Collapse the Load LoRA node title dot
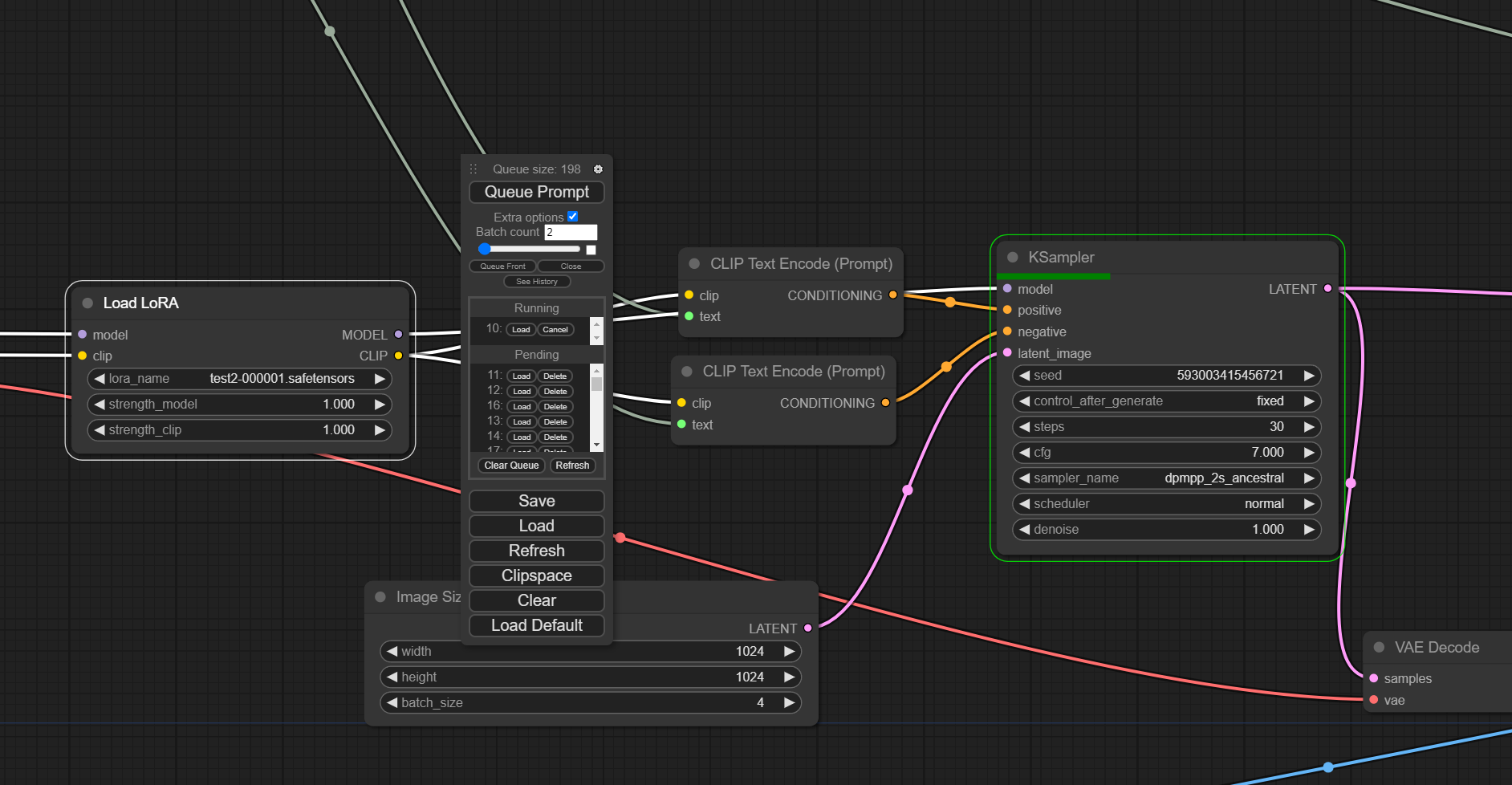The image size is (1512, 785). click(x=87, y=303)
